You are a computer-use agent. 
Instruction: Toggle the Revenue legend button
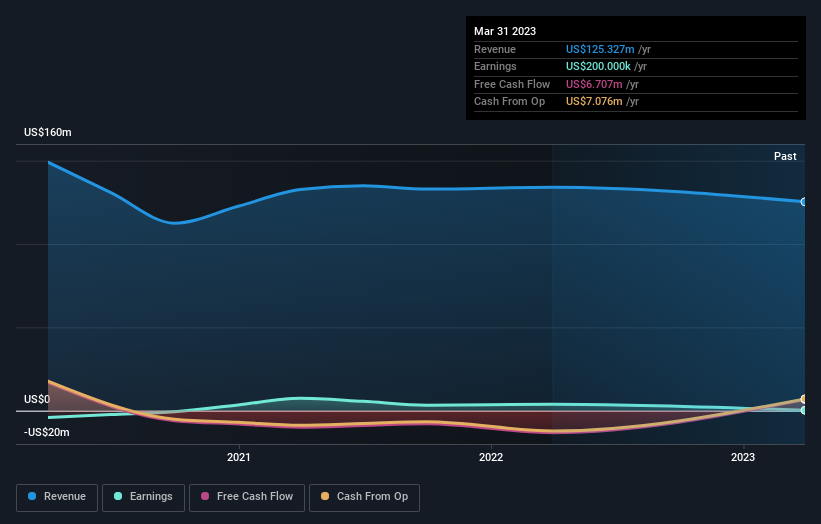pyautogui.click(x=57, y=497)
